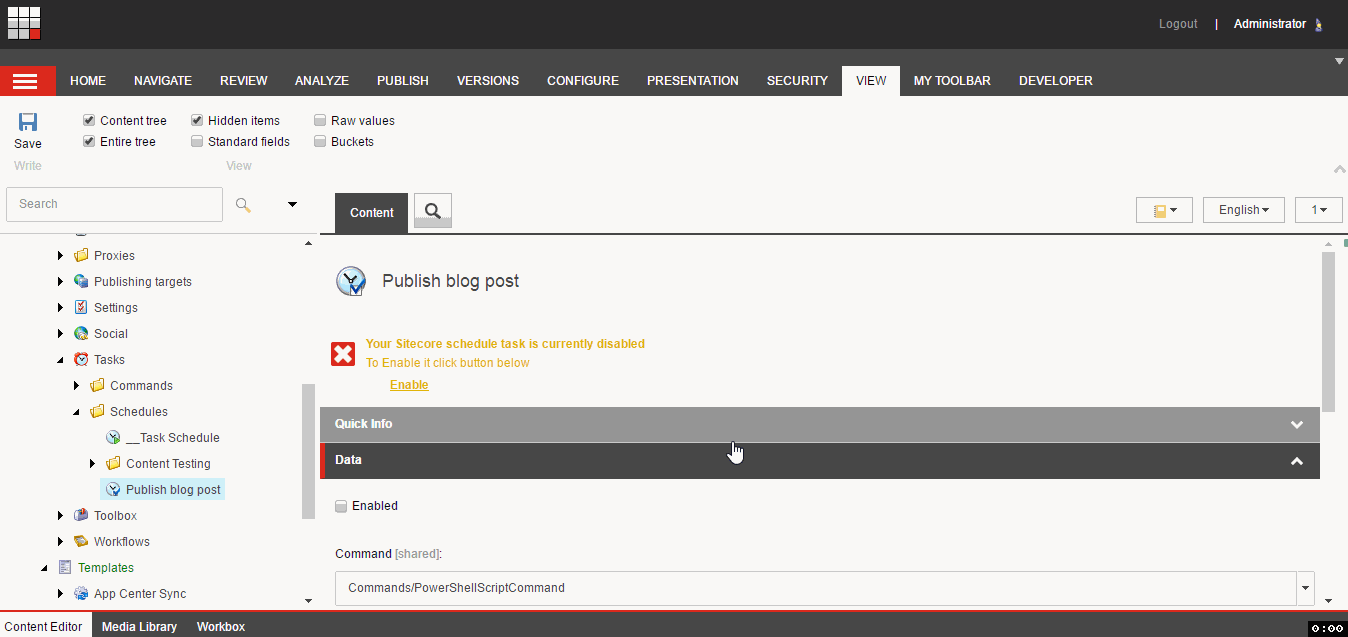Image resolution: width=1348 pixels, height=637 pixels.
Task: Click the editor pane vertical scrollbar thumb
Action: coord(1328,332)
